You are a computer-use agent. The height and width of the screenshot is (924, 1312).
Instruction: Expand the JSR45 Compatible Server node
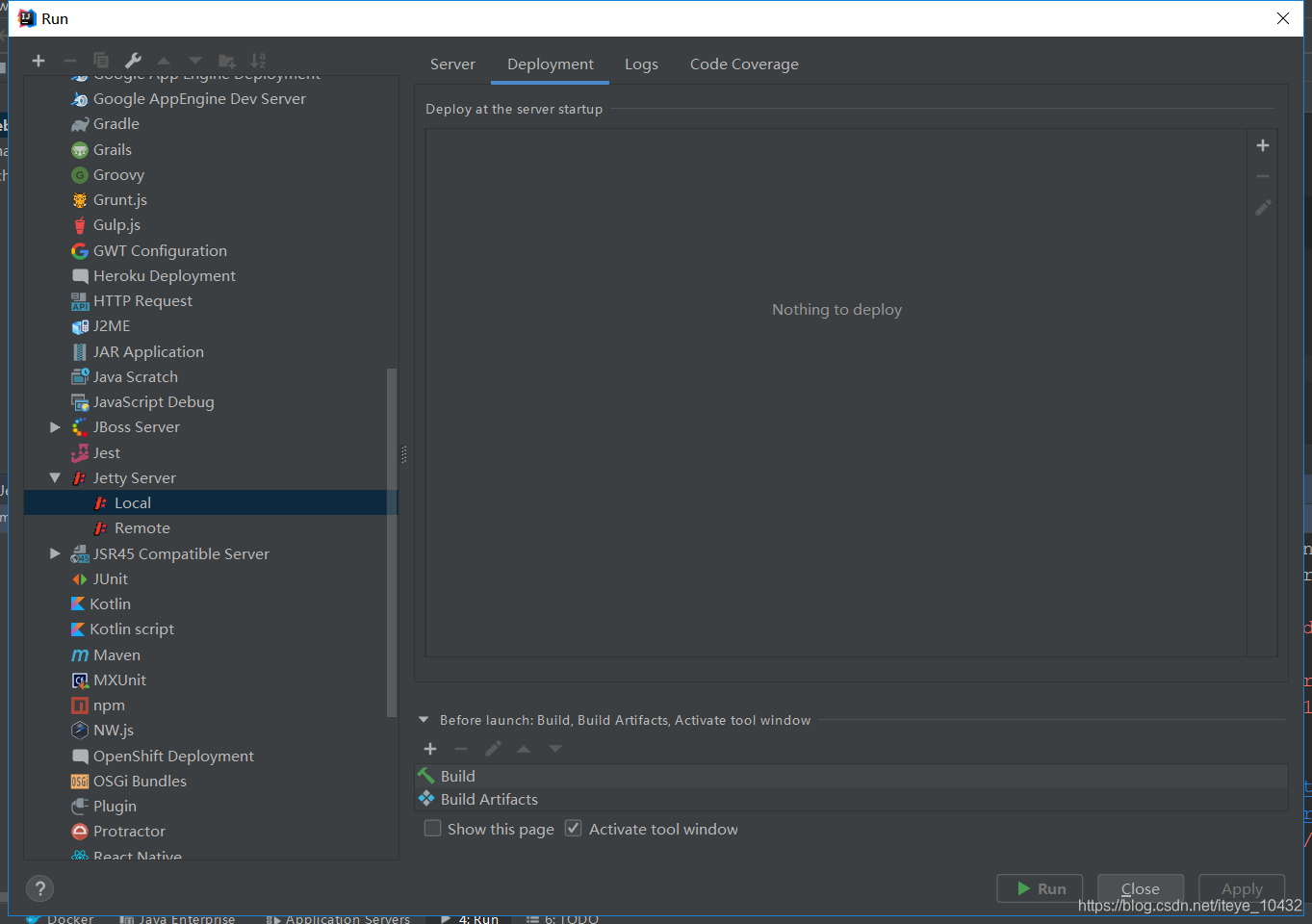click(55, 554)
